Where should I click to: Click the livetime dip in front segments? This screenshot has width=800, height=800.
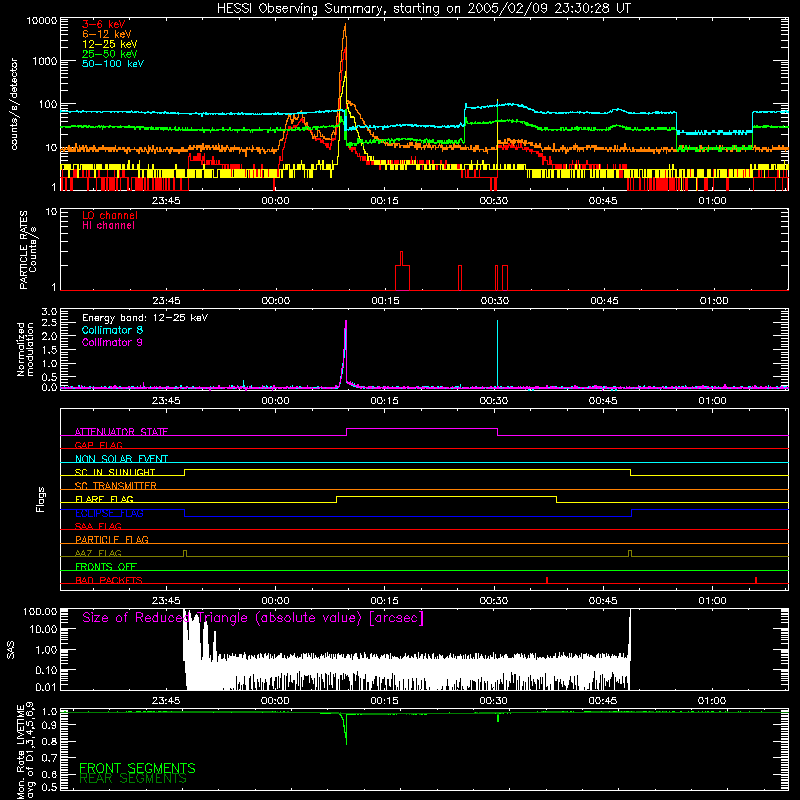pyautogui.click(x=345, y=730)
